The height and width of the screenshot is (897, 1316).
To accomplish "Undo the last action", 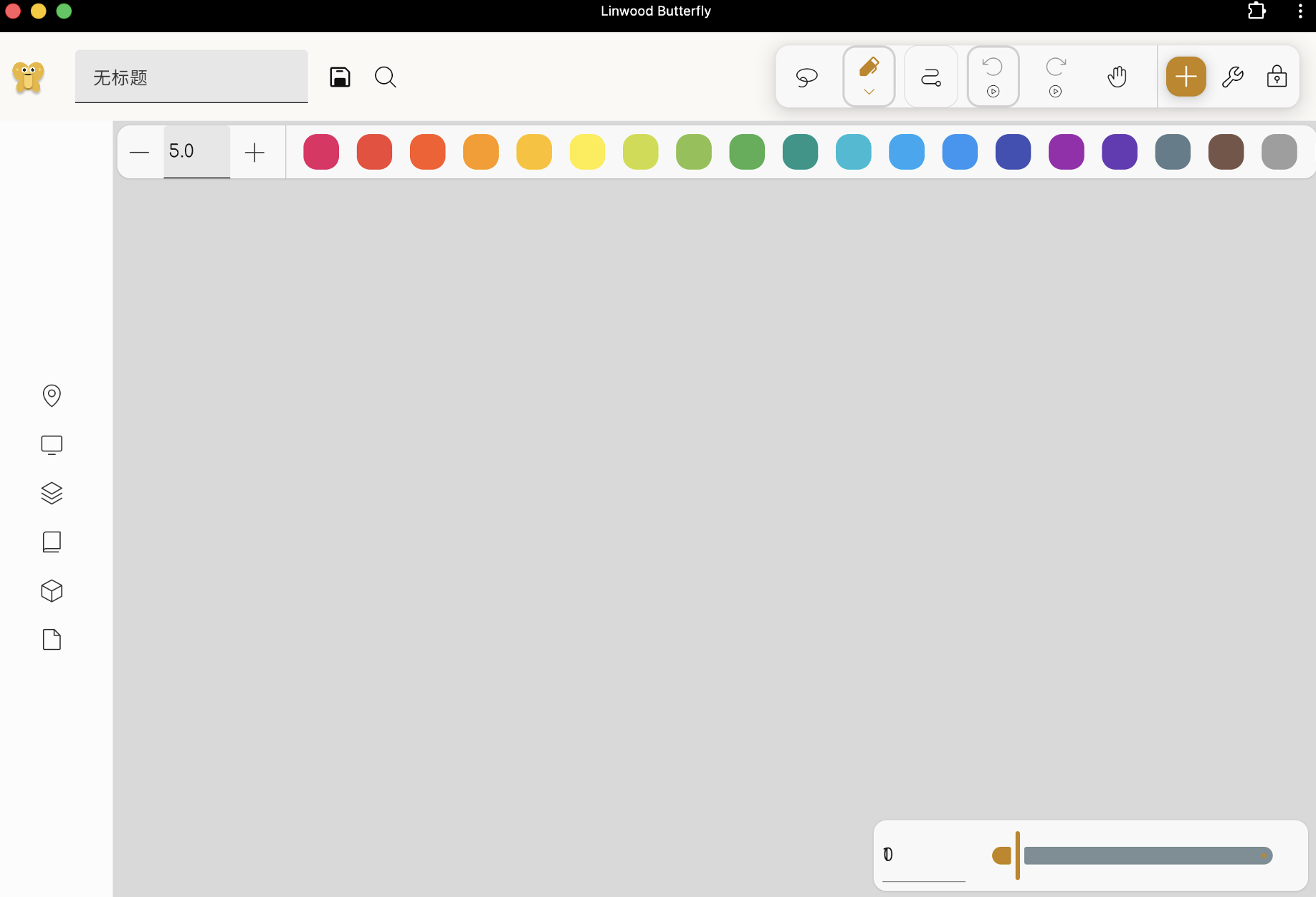I will [992, 68].
